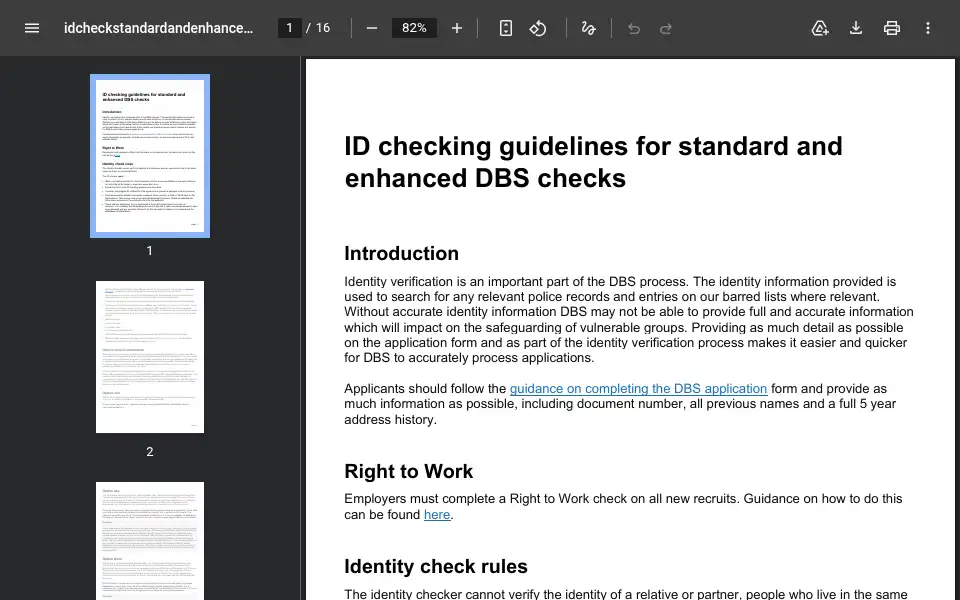Toggle the sidebar hamburger menu
This screenshot has width=960, height=600.
pos(32,28)
